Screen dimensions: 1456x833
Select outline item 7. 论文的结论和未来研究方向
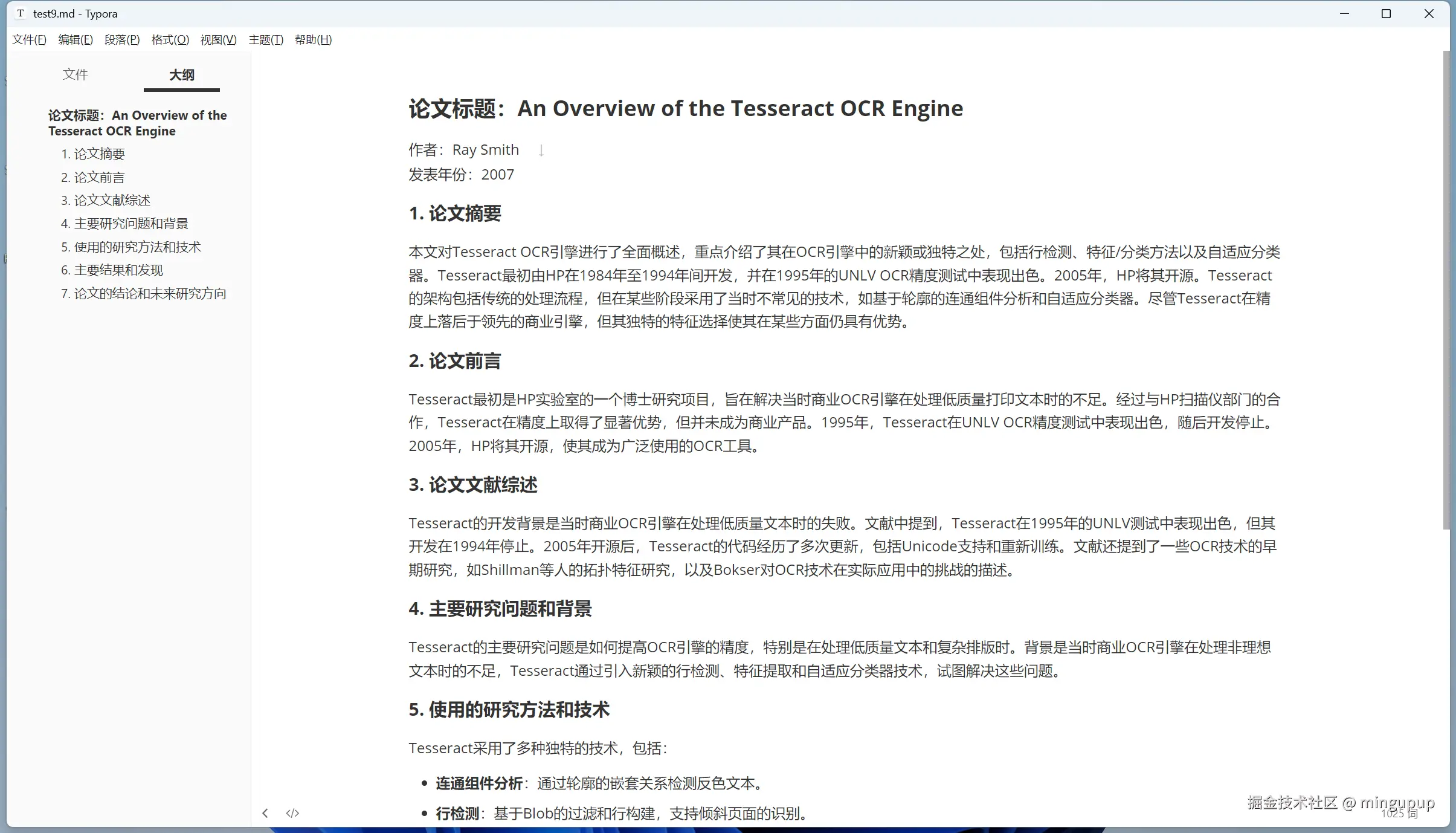pyautogui.click(x=144, y=294)
